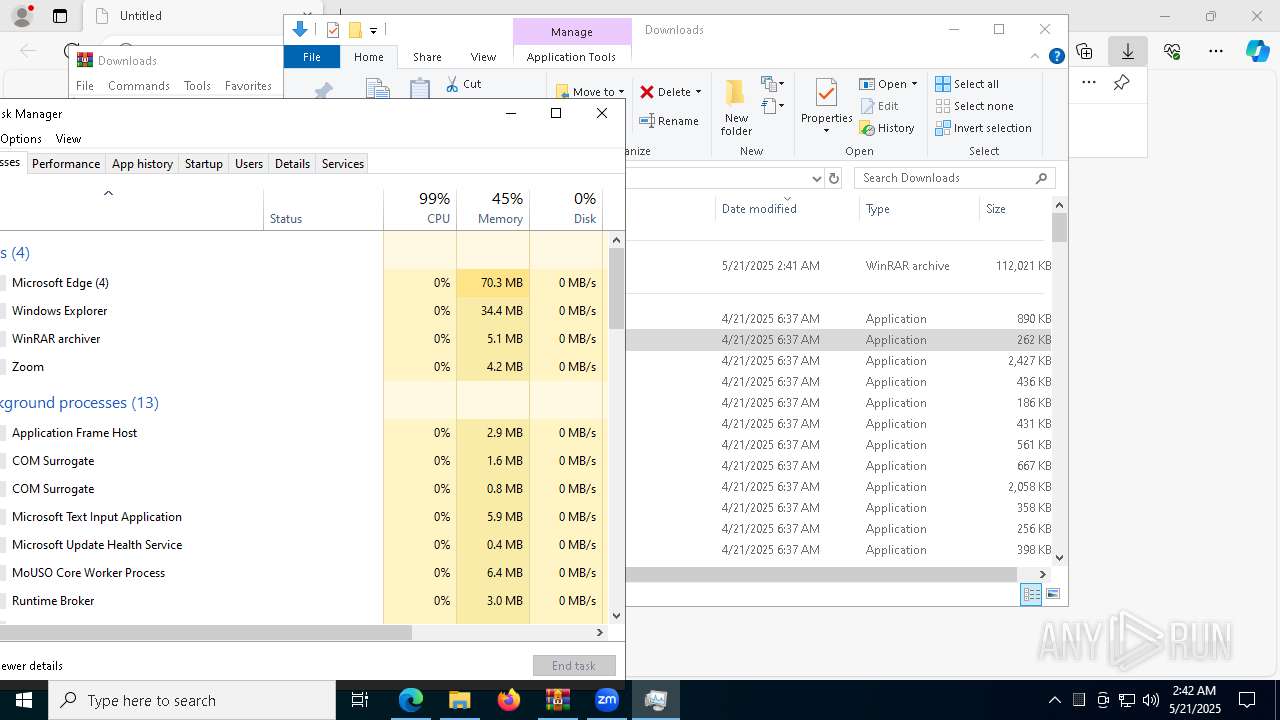
Task: Open Properties in File Explorer ribbon
Action: pos(826,106)
